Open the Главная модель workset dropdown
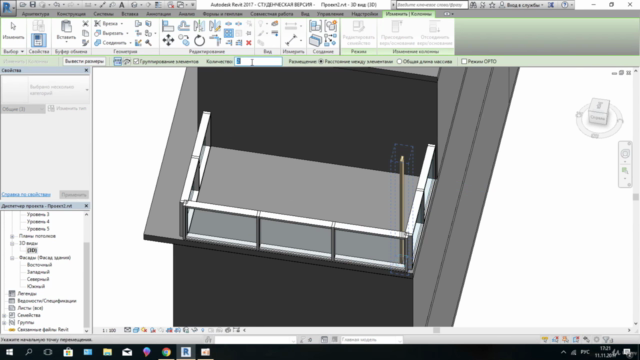Viewport: 640px width, 360px height. pos(371,340)
